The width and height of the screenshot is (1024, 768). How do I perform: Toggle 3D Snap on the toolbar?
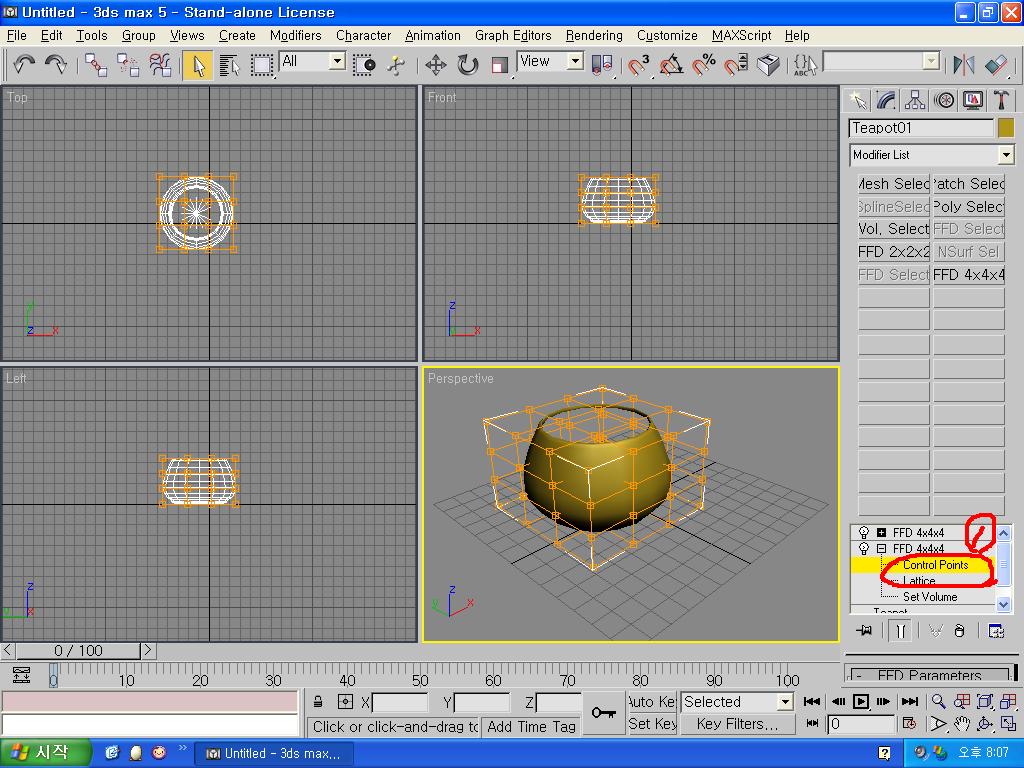[639, 65]
